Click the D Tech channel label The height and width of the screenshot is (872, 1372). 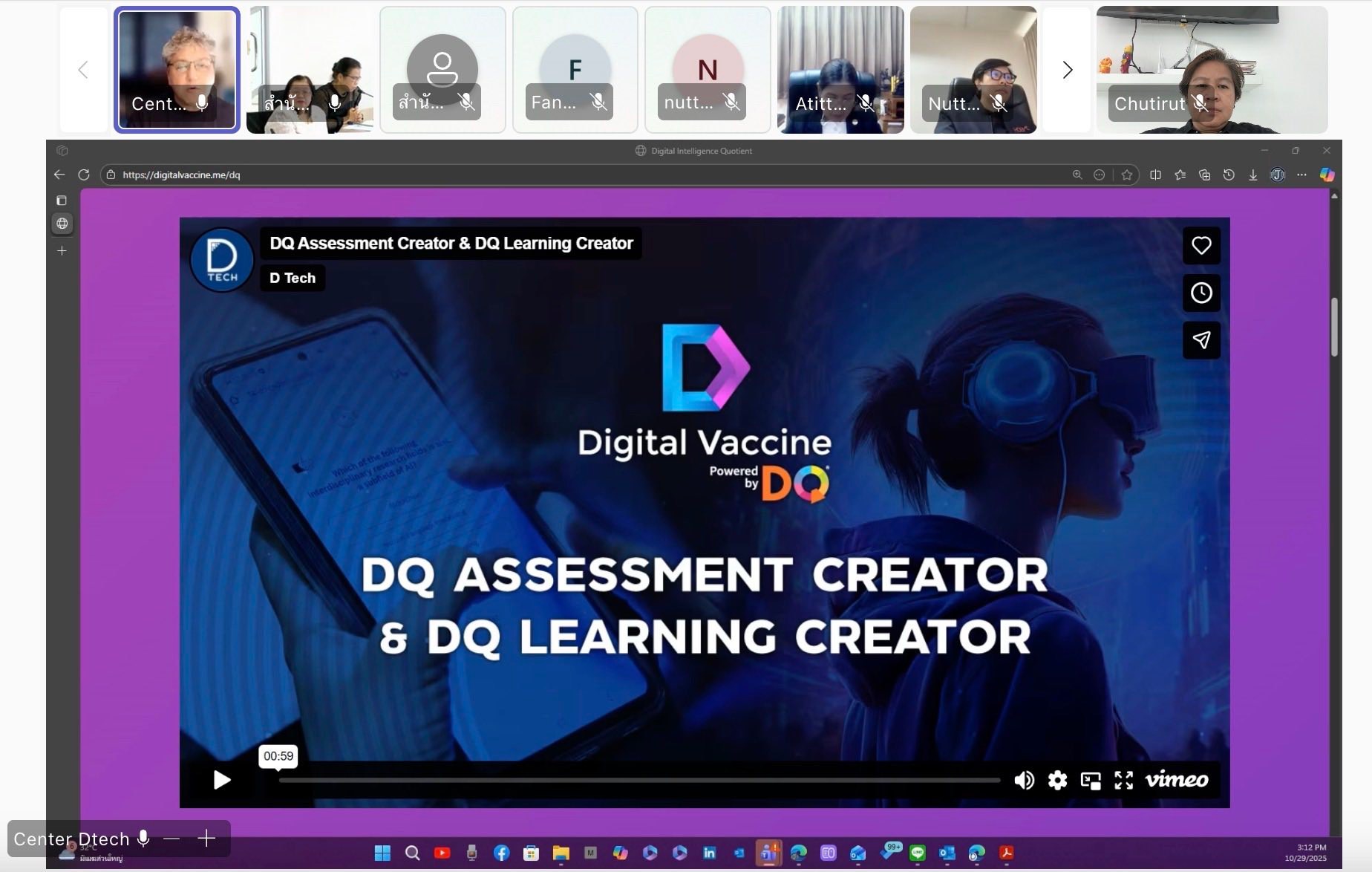point(293,278)
